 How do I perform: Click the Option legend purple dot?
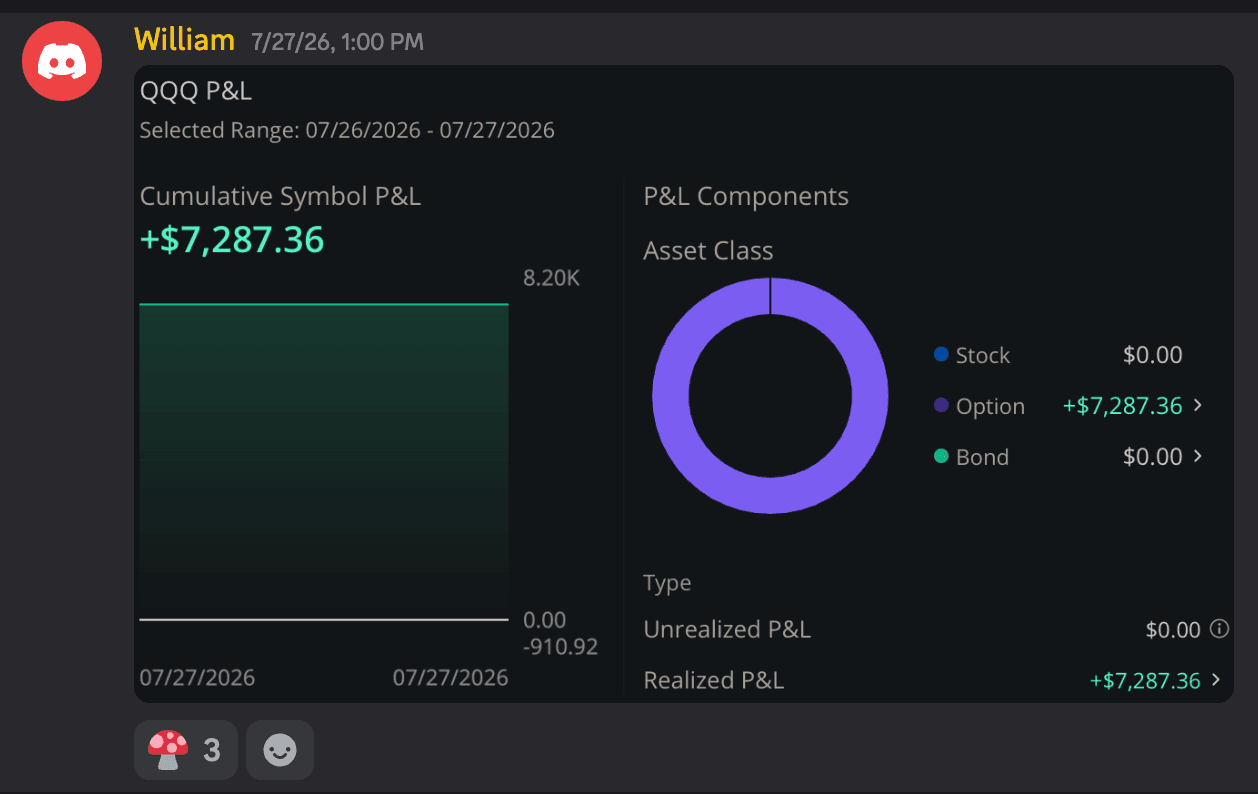point(940,405)
